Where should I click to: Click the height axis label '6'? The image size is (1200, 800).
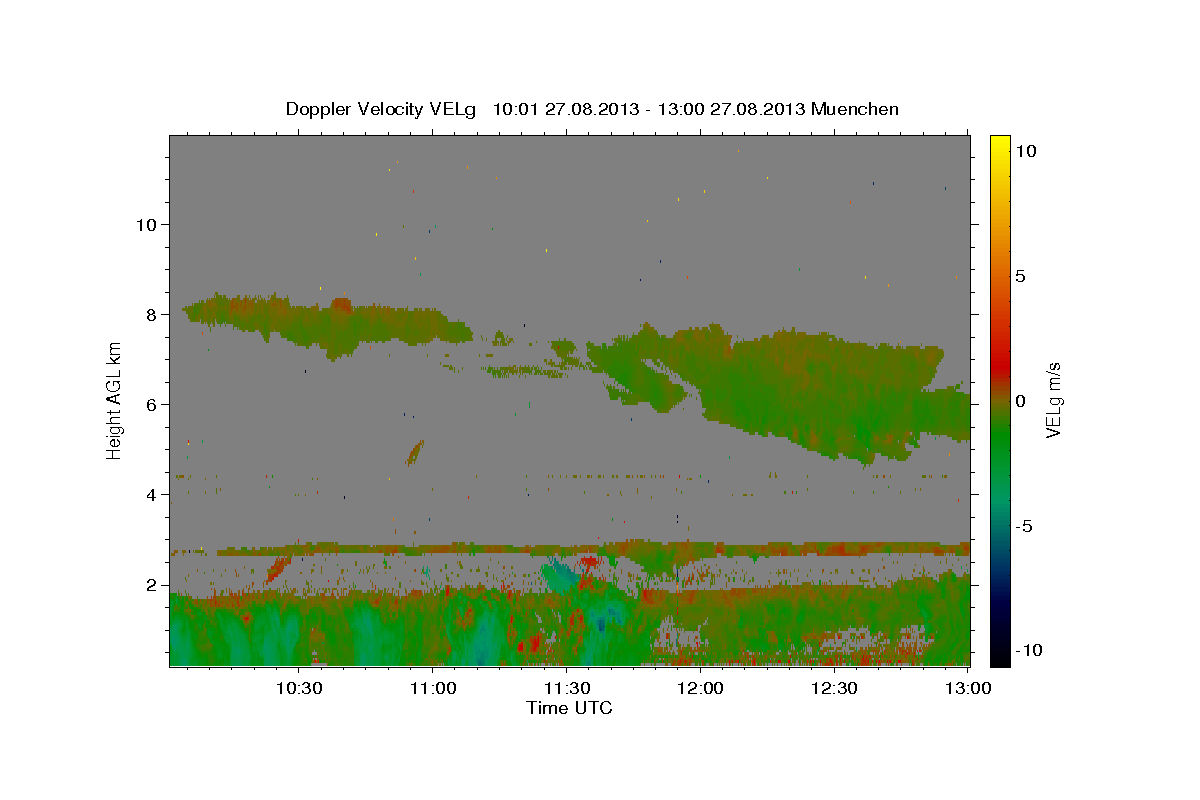click(151, 405)
